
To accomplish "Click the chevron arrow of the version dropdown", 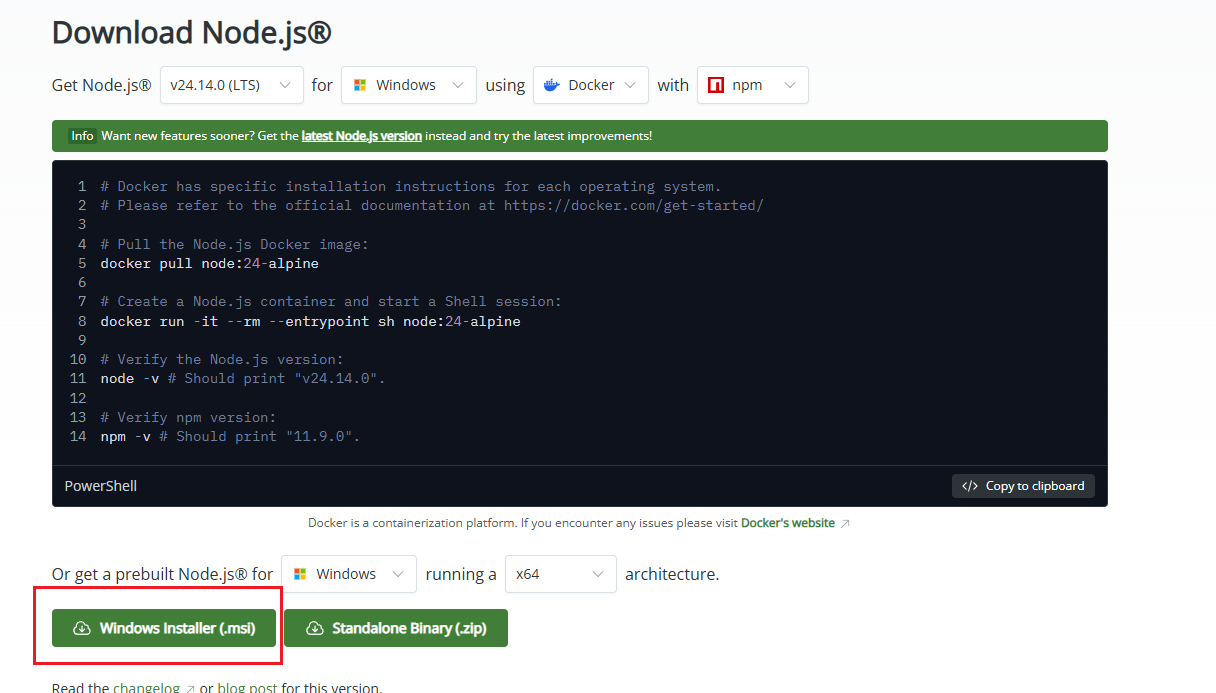I will 285,85.
